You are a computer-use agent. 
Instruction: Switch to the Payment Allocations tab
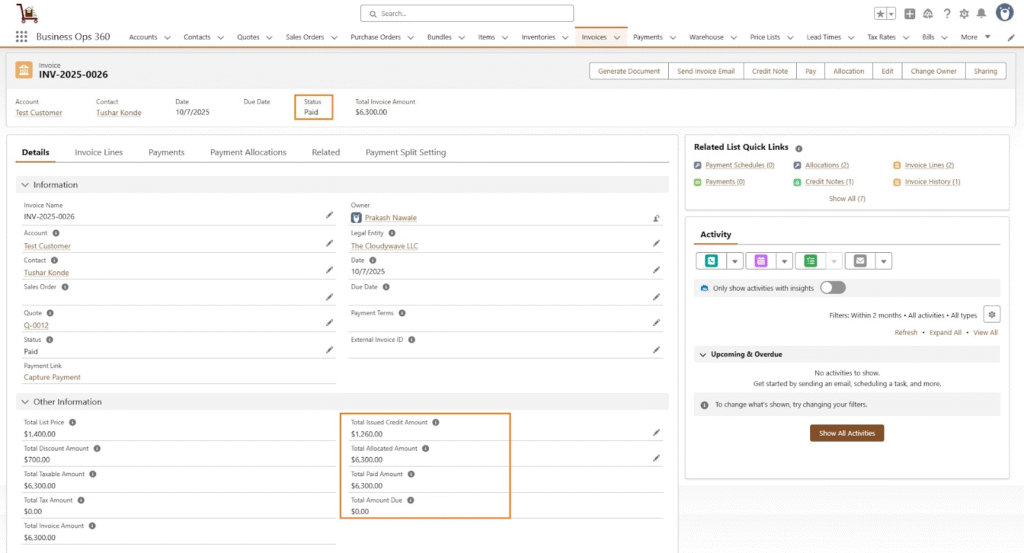(x=248, y=152)
